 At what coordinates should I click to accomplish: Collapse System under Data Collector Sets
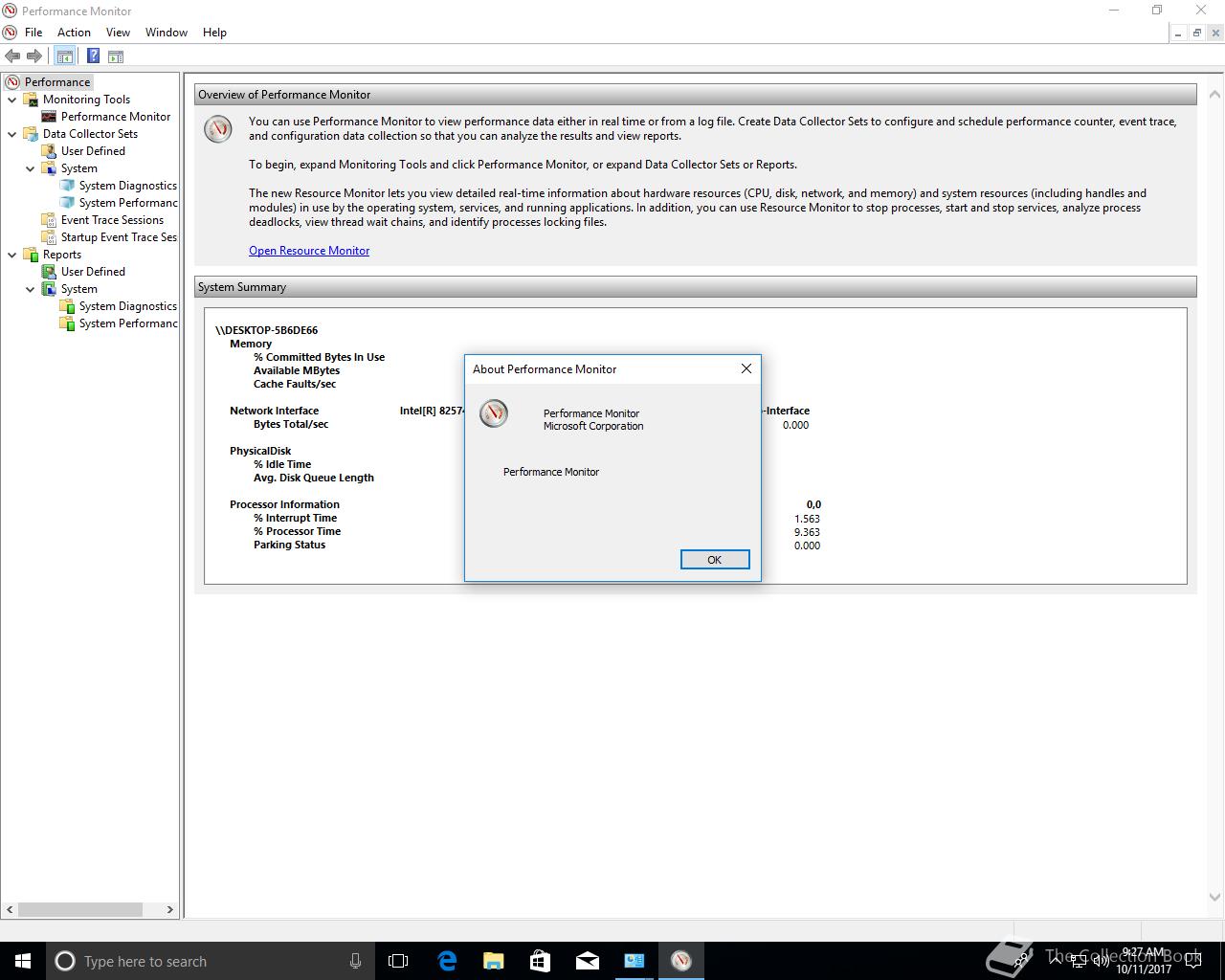tap(31, 168)
